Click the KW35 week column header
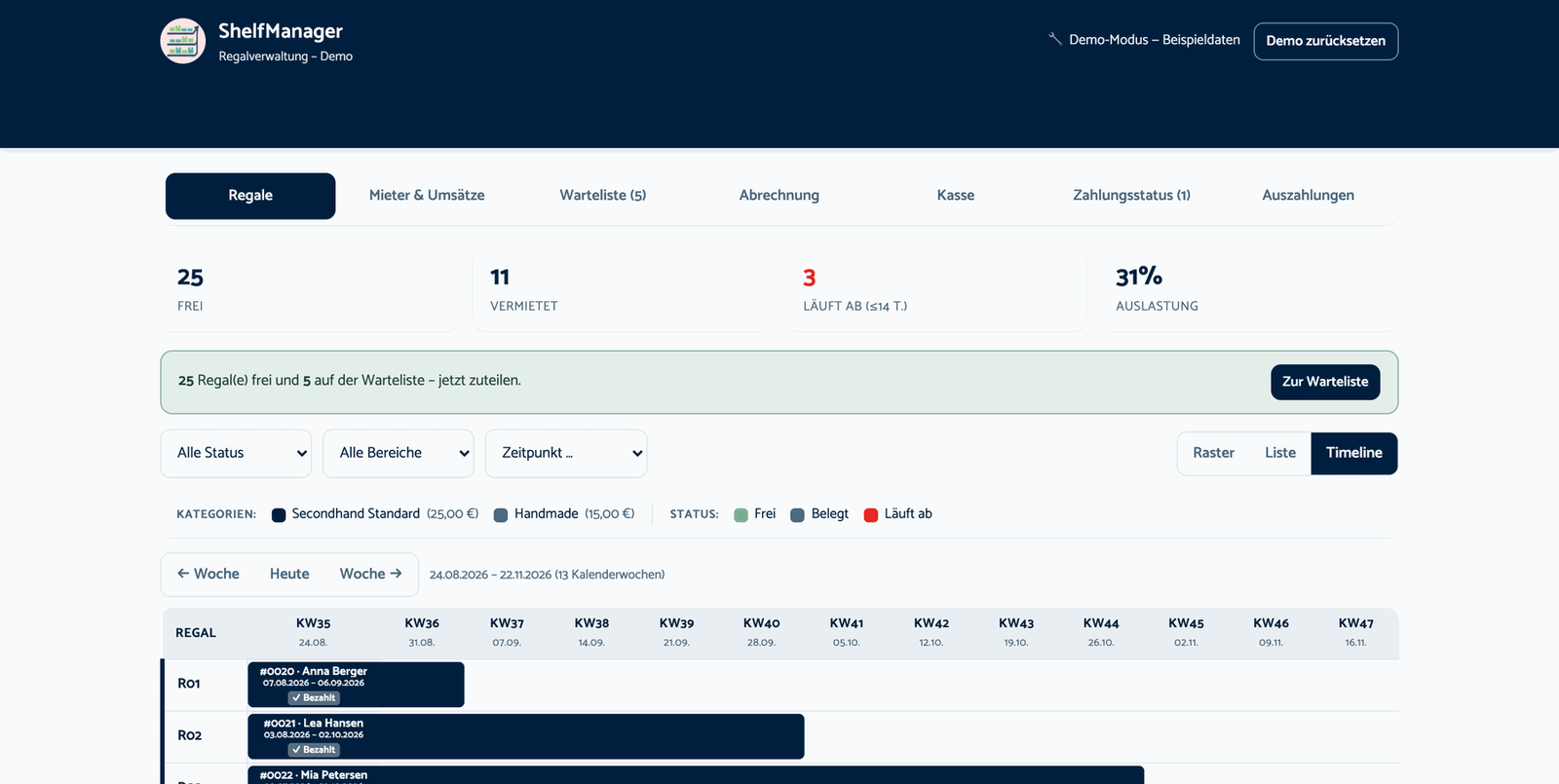Image resolution: width=1559 pixels, height=784 pixels. tap(313, 632)
